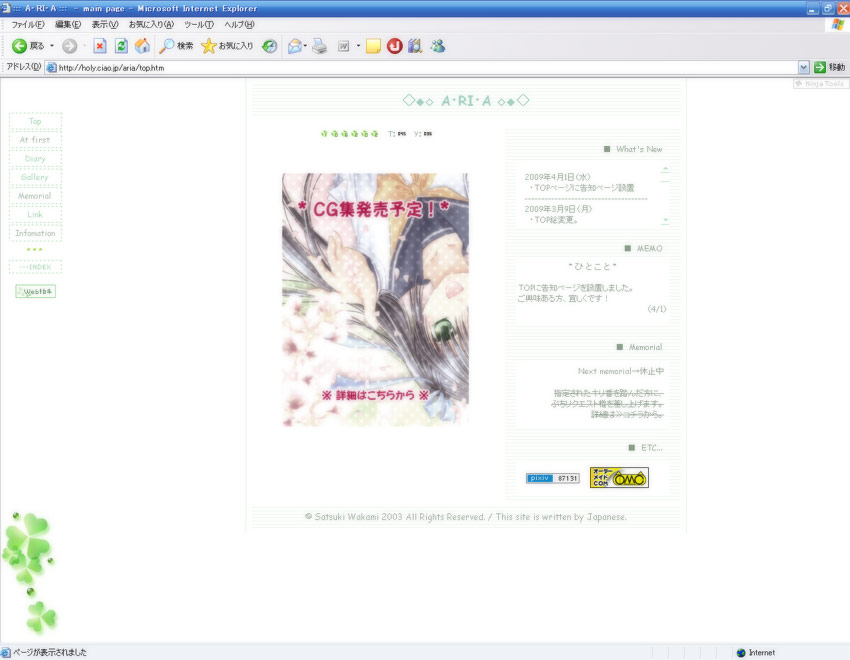The width and height of the screenshot is (850, 660).
Task: Open the 表示(V) menu
Action: 105,24
